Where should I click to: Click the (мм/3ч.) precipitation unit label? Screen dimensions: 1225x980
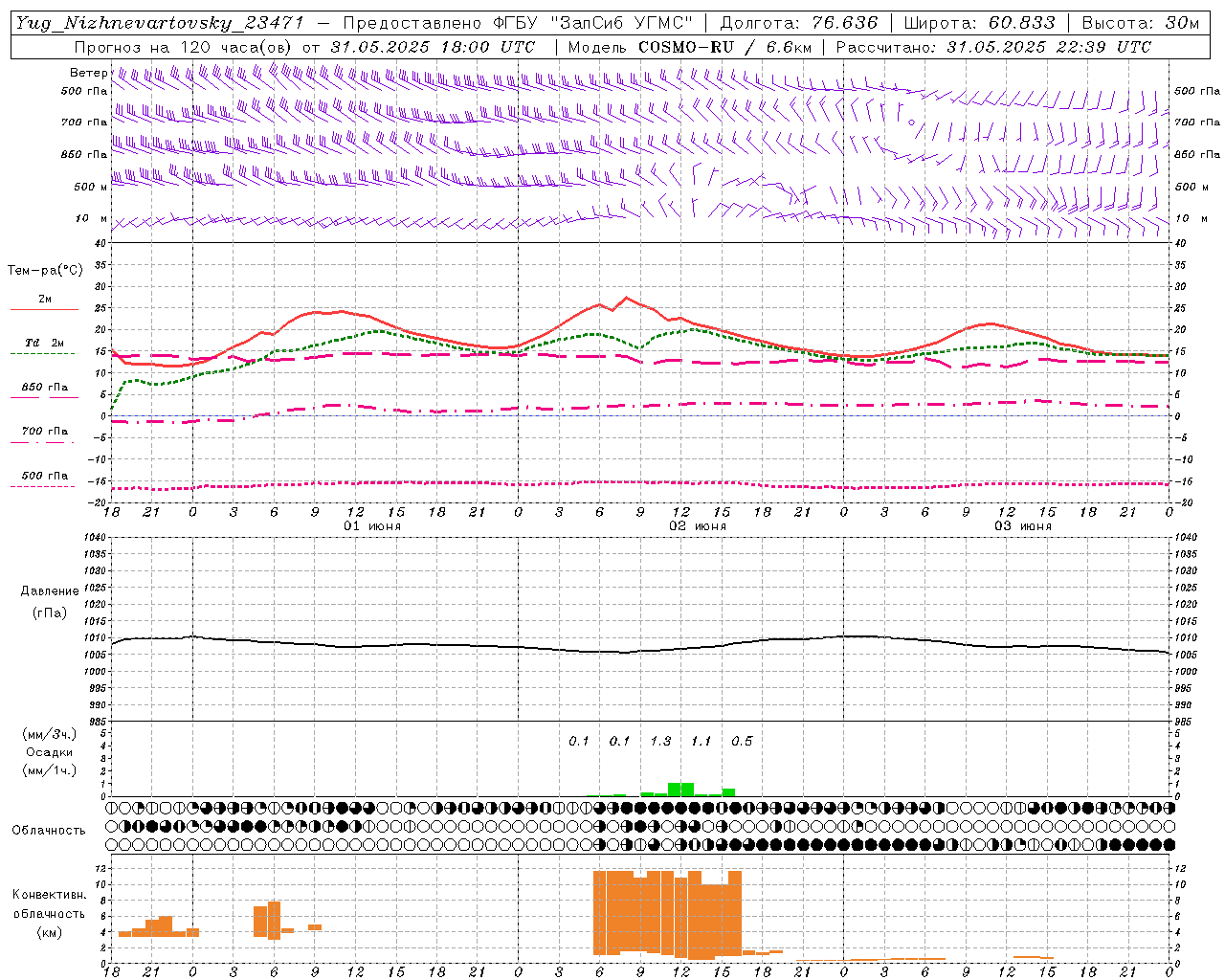pyautogui.click(x=50, y=734)
